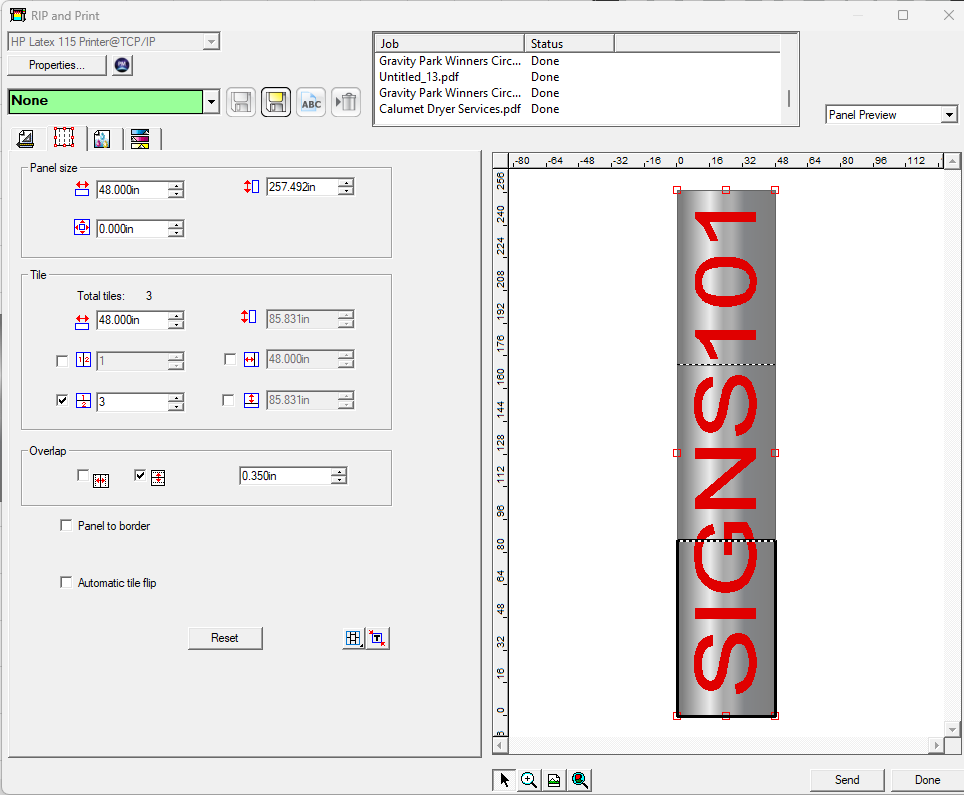The image size is (964, 795).
Task: Select the pointer arrow tool below preview
Action: coord(504,780)
